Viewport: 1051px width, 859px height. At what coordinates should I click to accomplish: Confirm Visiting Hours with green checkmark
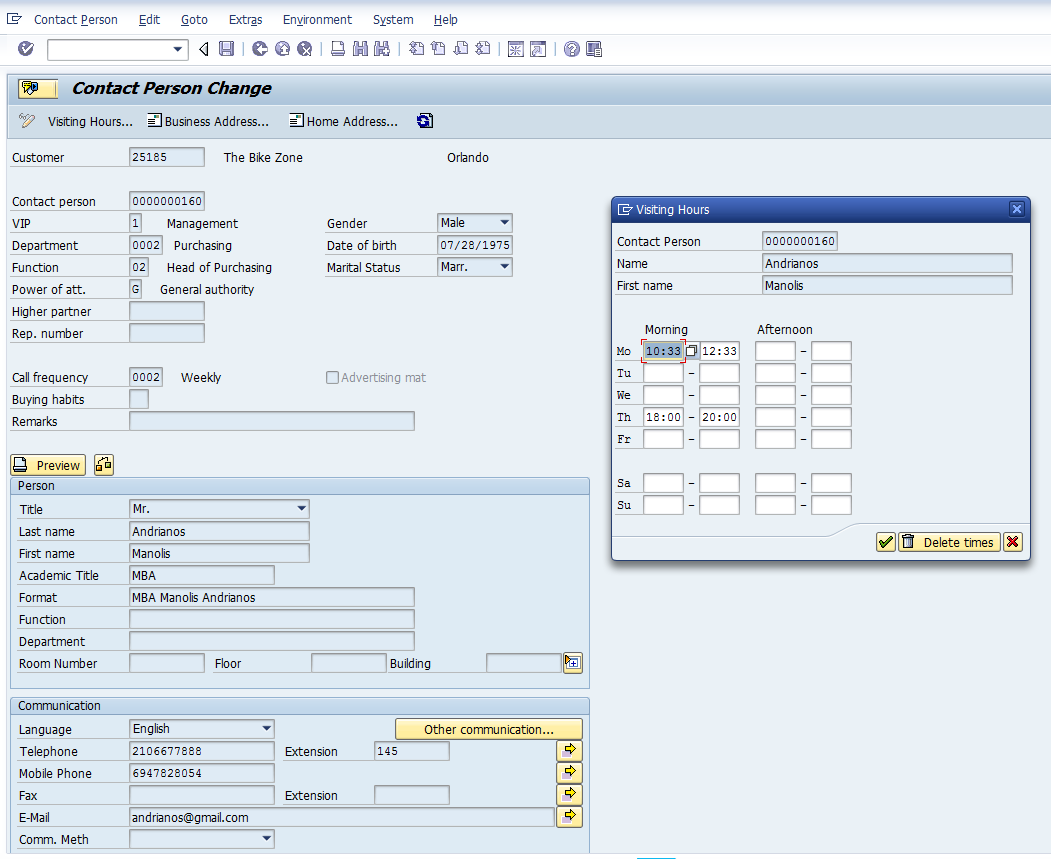point(885,541)
